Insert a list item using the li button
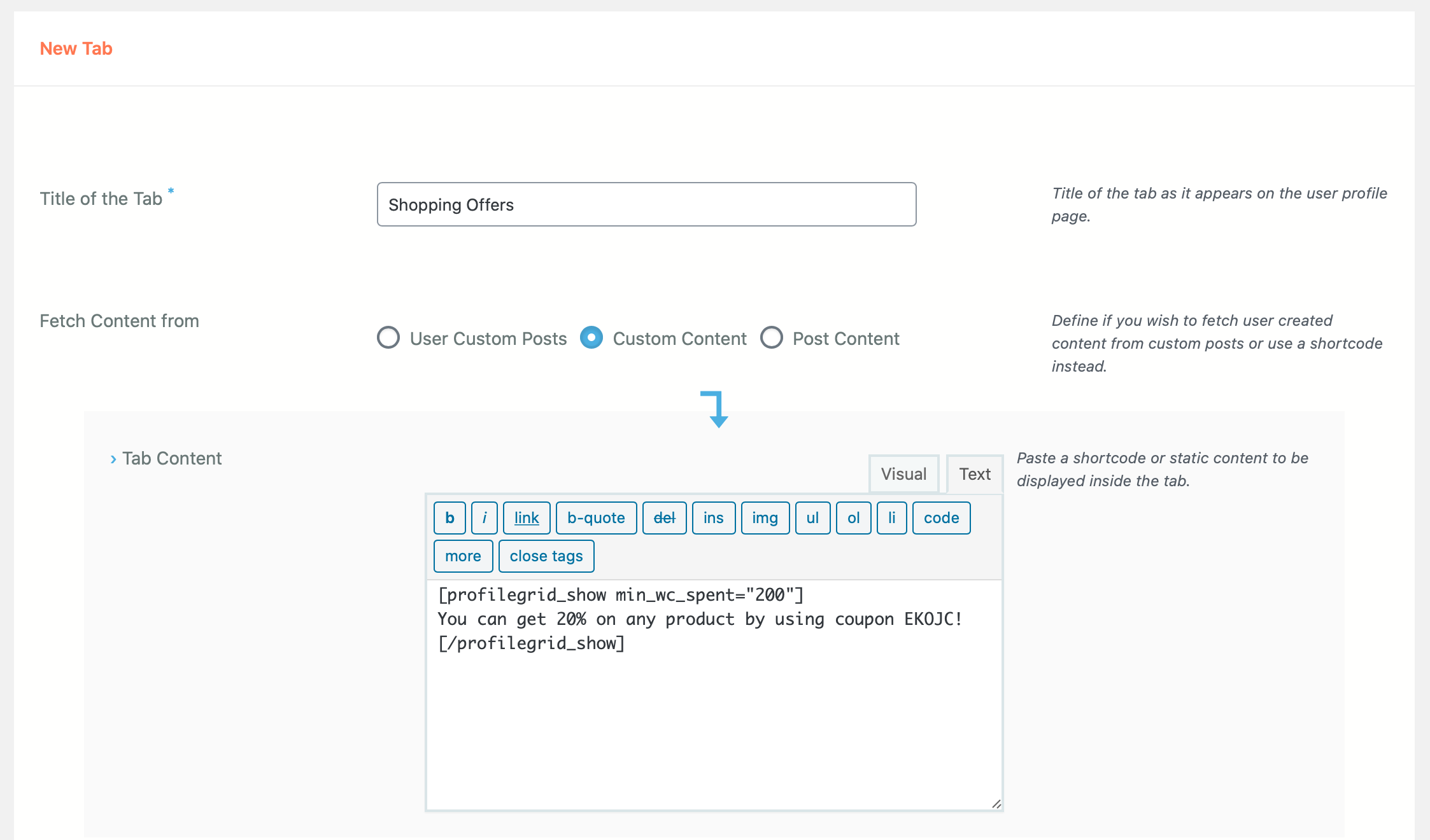Screen dimensions: 1430x840 point(891,517)
